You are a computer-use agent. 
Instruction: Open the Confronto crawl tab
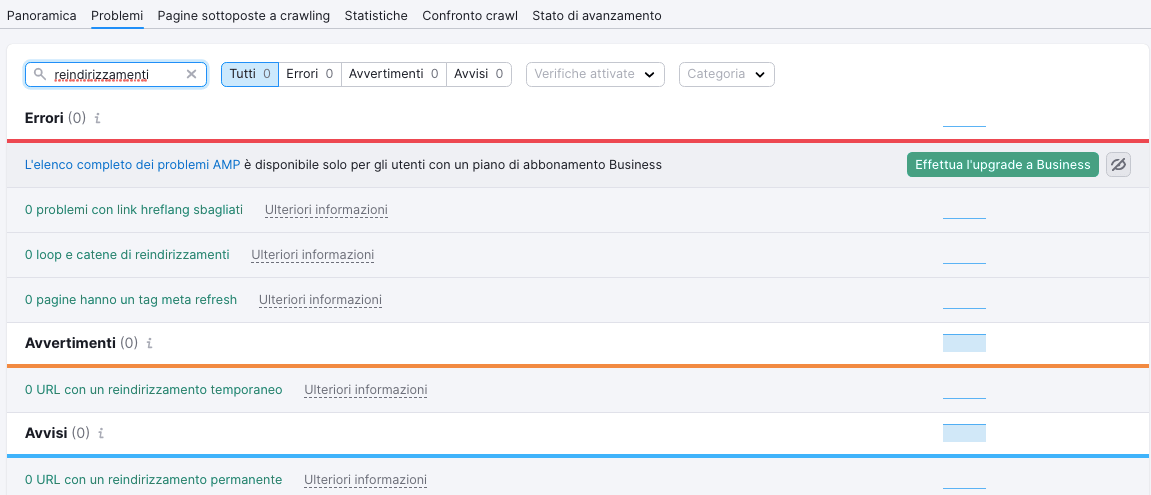[x=470, y=15]
